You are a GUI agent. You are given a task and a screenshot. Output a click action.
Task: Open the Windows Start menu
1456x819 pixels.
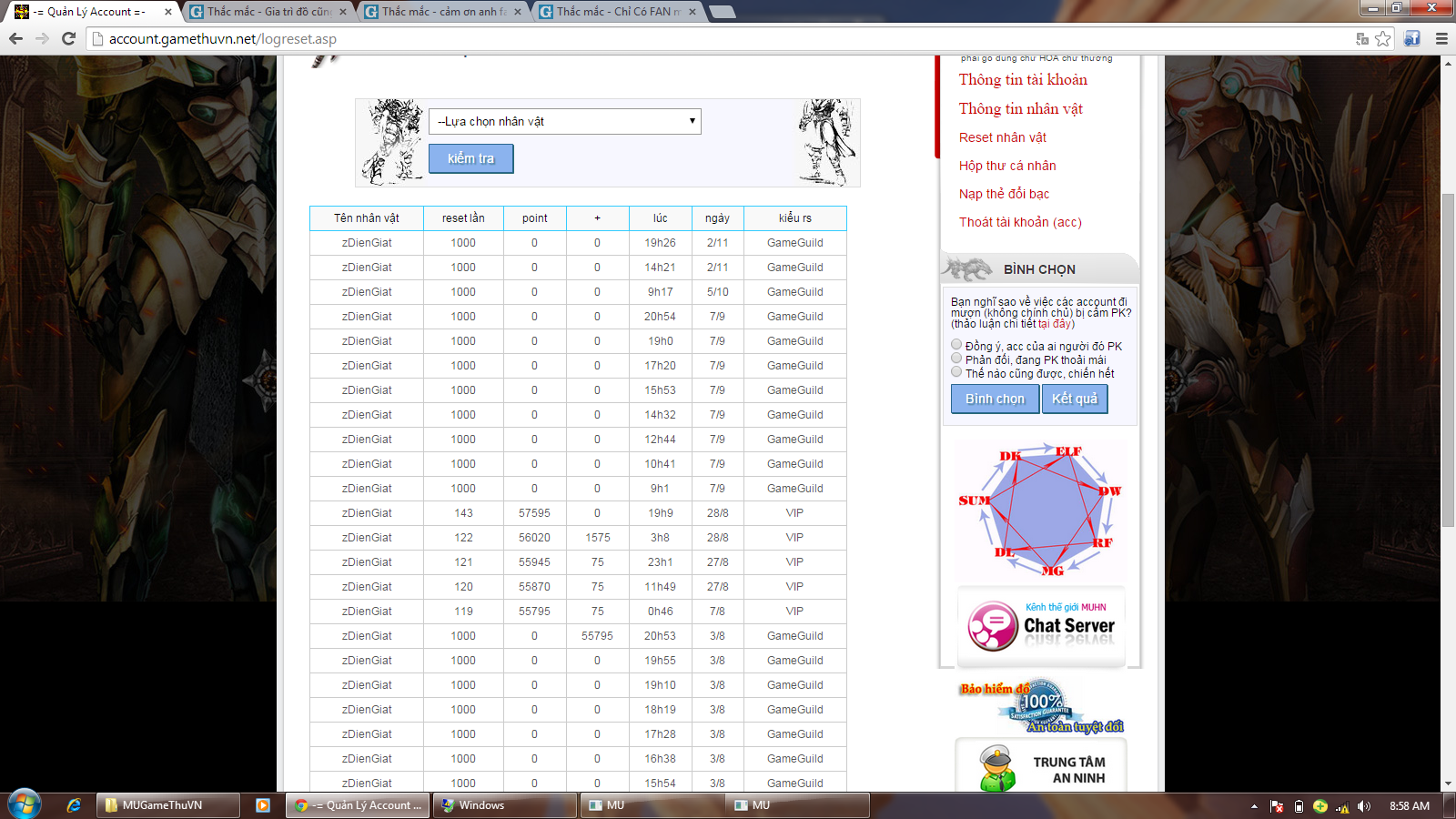(x=25, y=804)
